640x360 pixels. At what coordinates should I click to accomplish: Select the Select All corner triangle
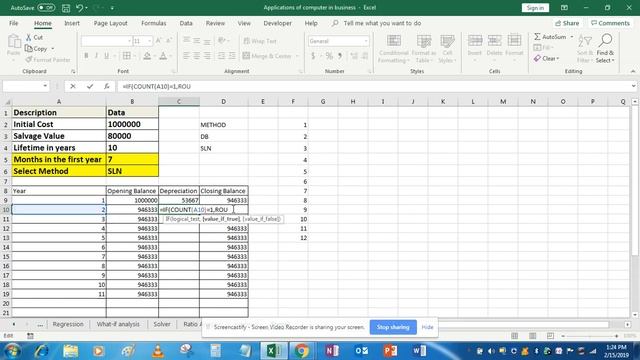click(x=7, y=101)
